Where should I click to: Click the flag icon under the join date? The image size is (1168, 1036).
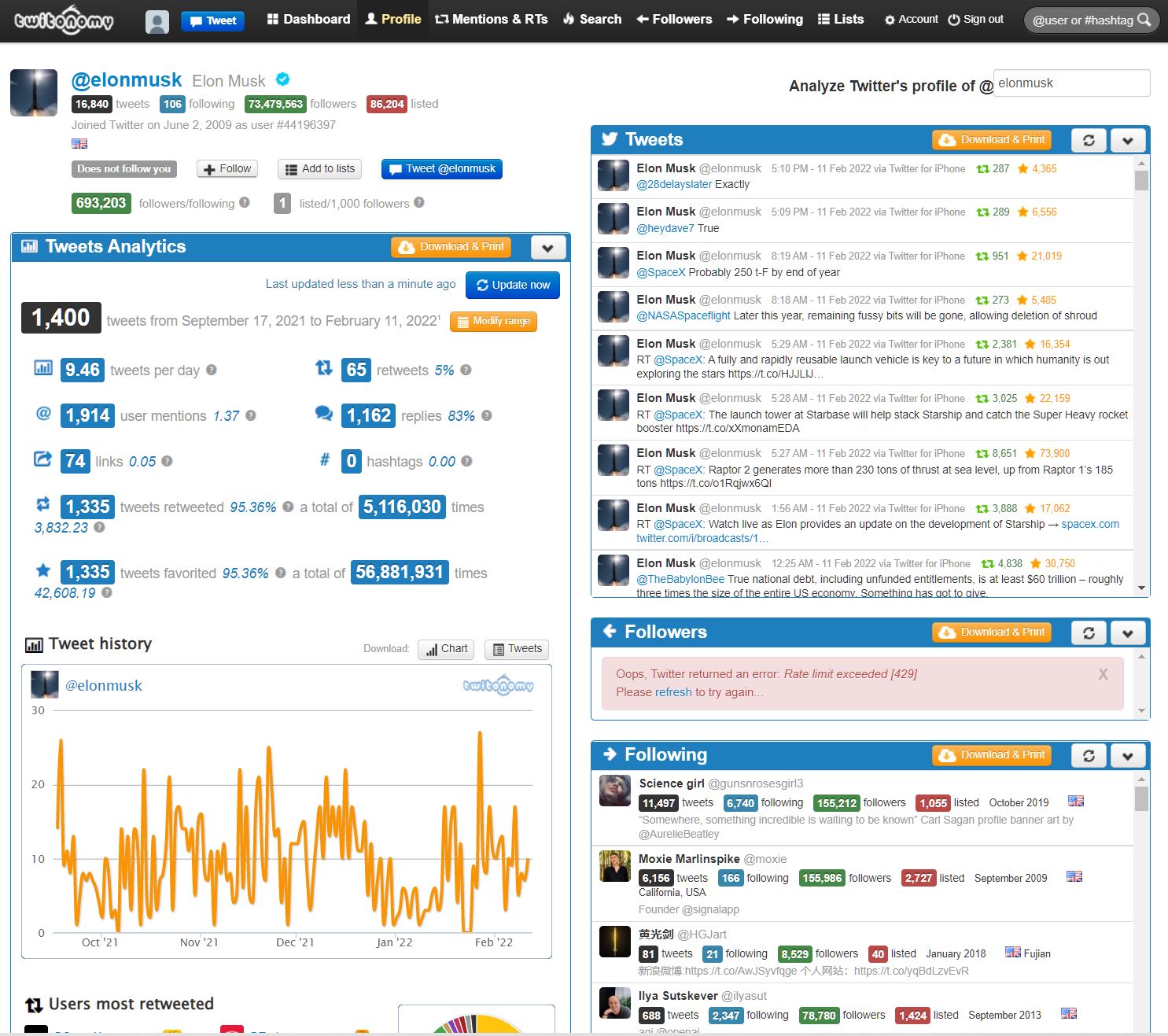(79, 143)
